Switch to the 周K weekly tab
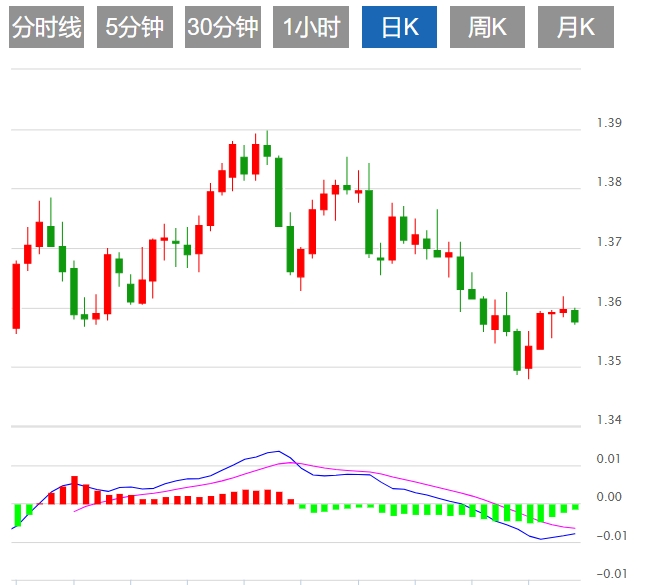 click(487, 27)
